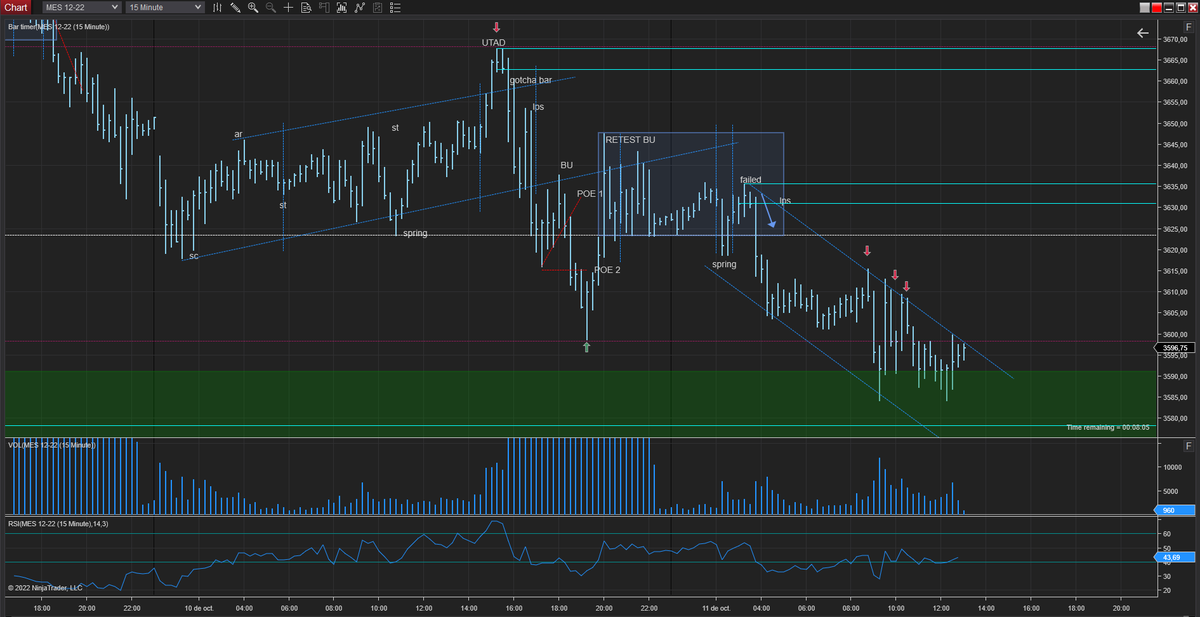Image resolution: width=1200 pixels, height=617 pixels.
Task: Open the Data Series icon
Action: click(342, 7)
